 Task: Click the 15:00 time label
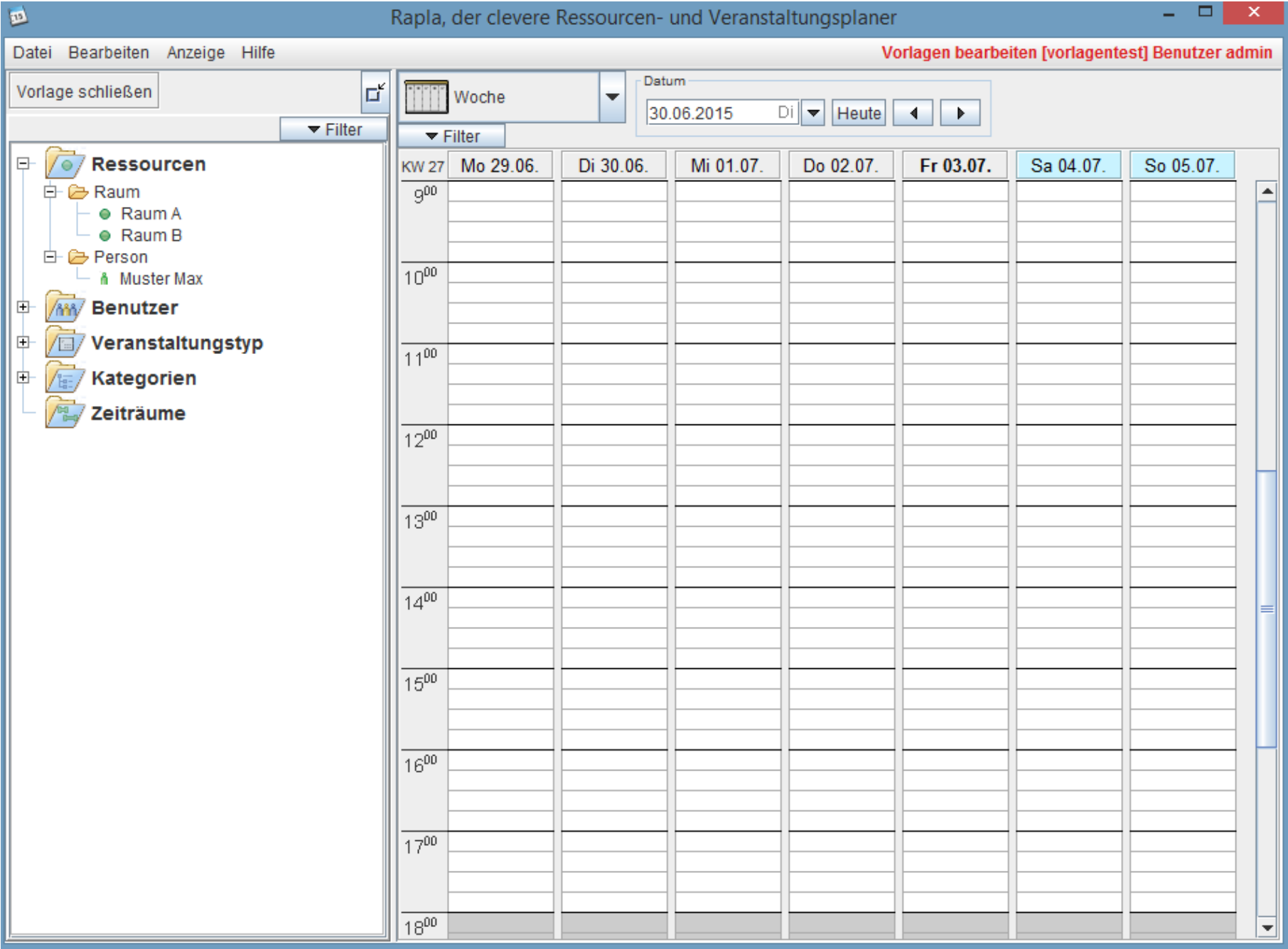click(420, 683)
